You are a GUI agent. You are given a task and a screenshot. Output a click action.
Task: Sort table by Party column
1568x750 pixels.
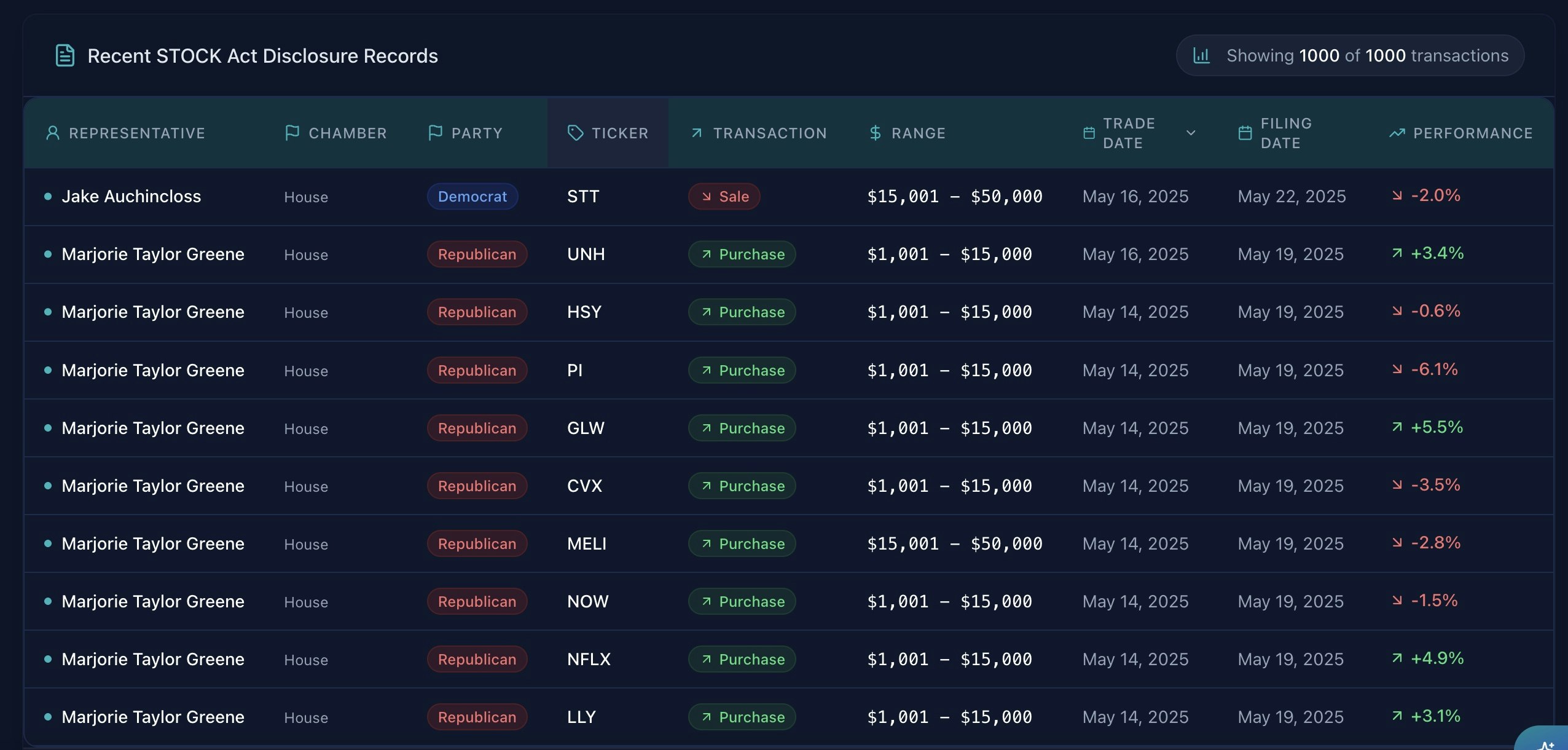[477, 133]
